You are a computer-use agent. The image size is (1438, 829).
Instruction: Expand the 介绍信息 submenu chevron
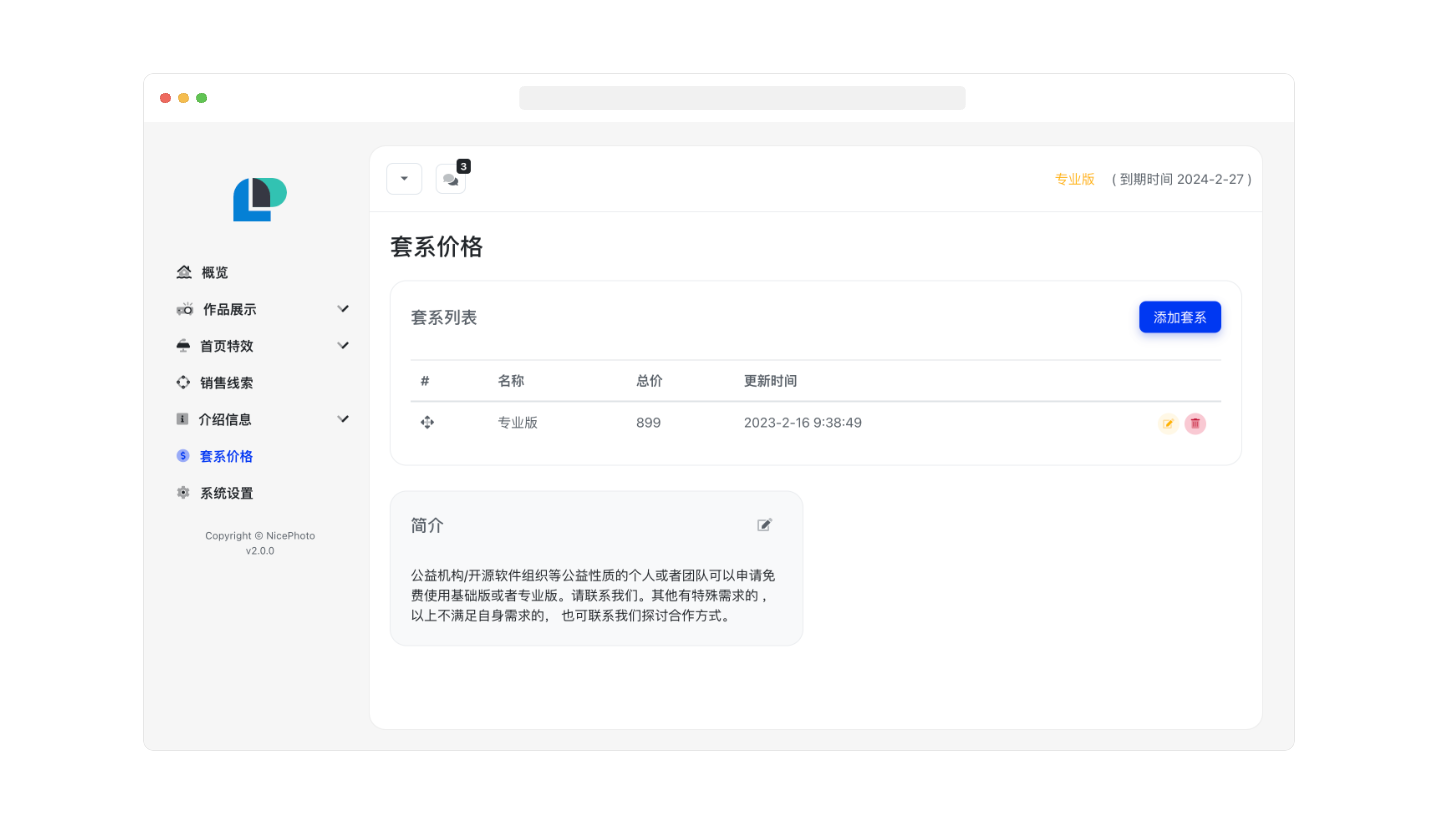pos(343,419)
